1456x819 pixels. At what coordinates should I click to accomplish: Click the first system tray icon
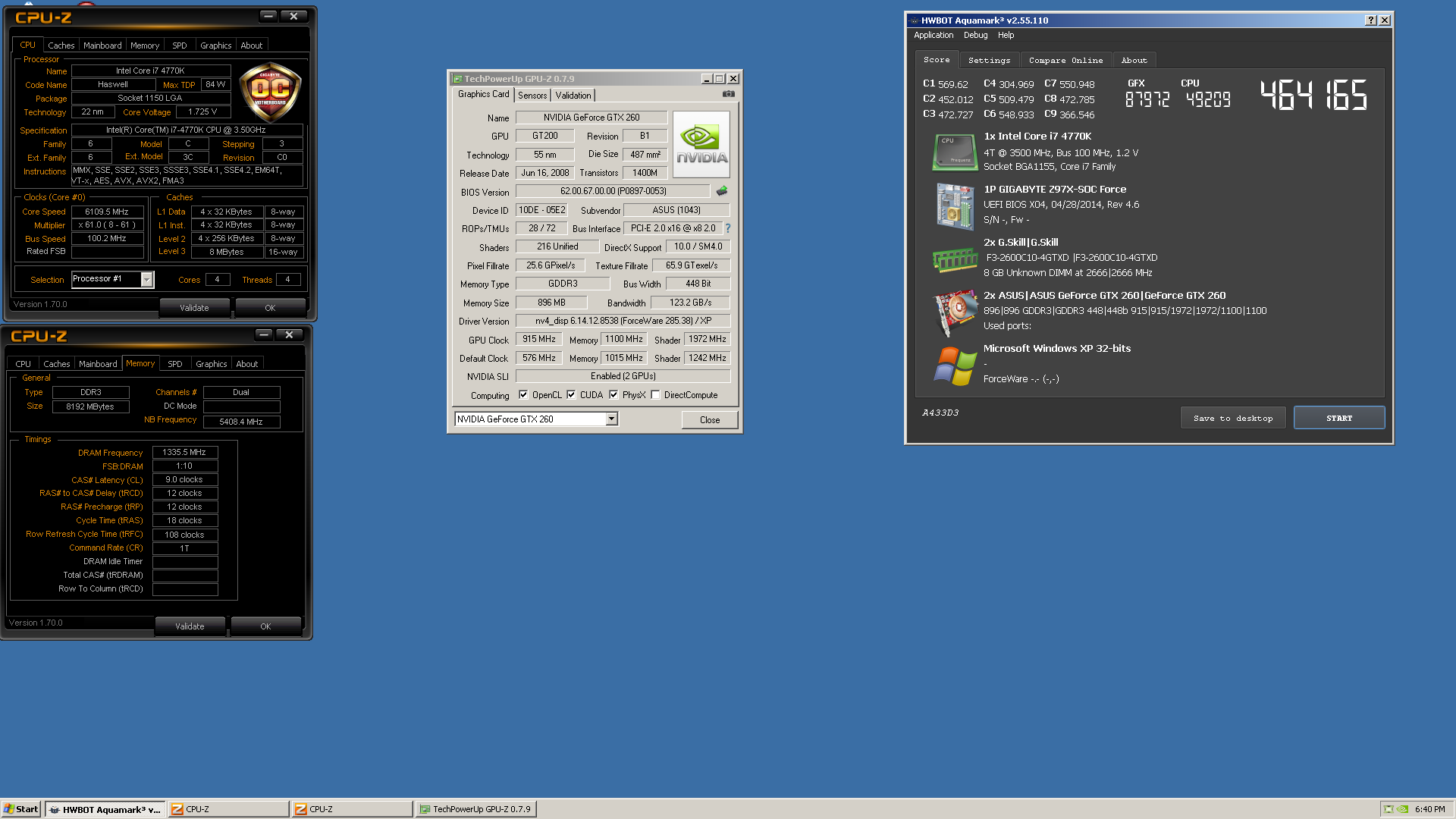pos(1389,809)
